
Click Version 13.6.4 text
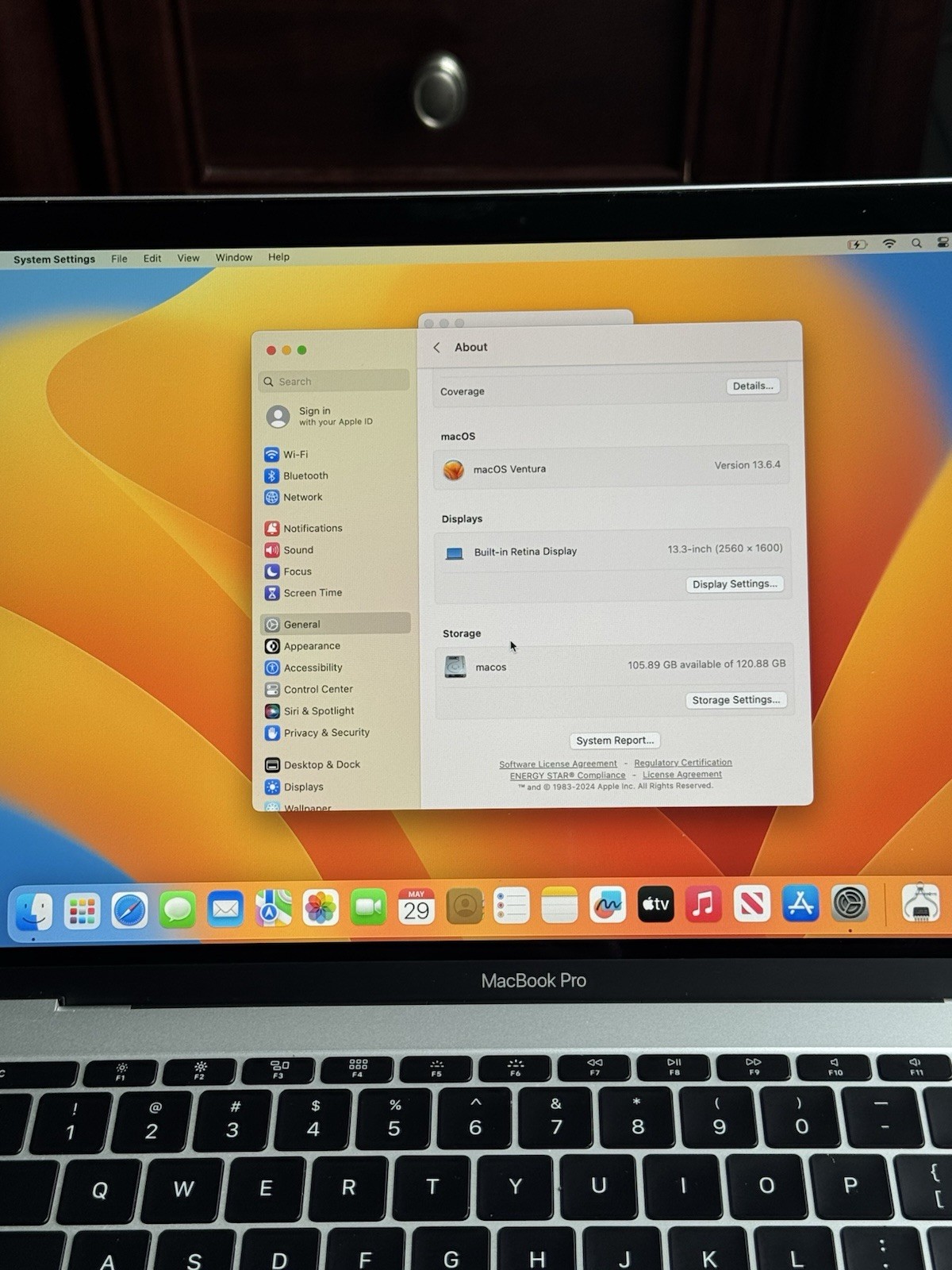[x=747, y=465]
